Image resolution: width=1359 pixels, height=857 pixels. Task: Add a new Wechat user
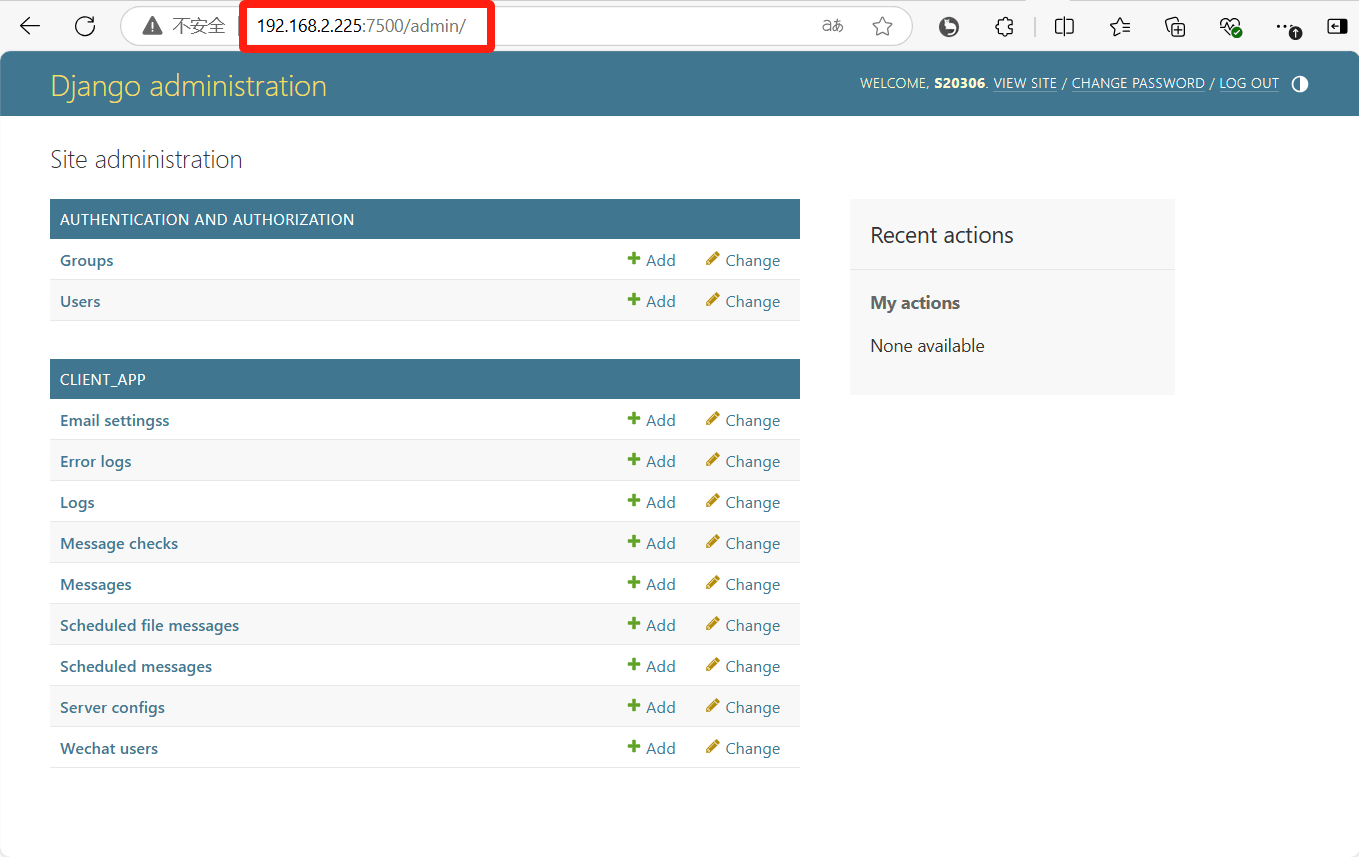652,748
